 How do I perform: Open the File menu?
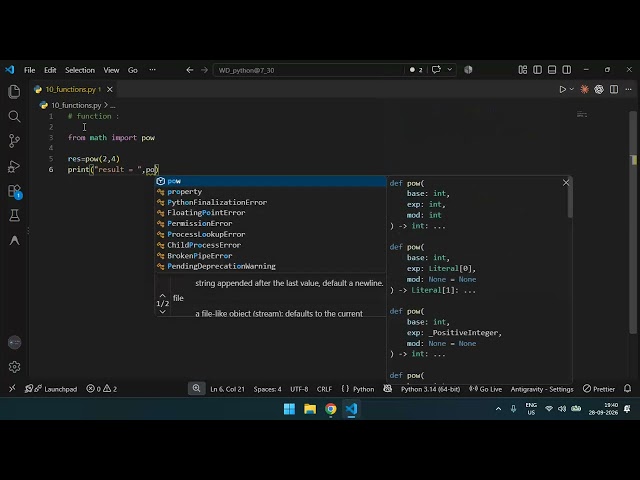click(x=29, y=70)
